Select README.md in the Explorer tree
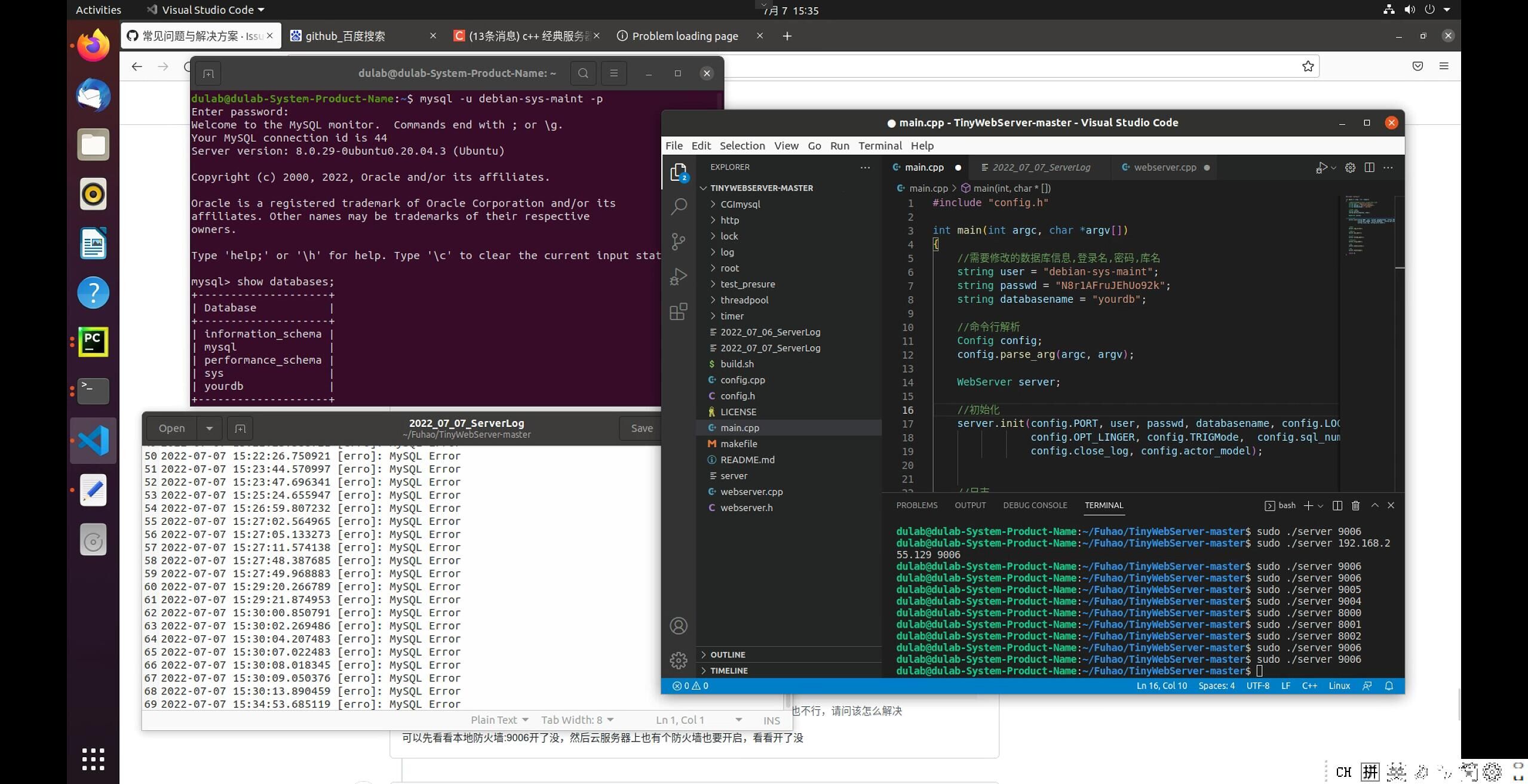The image size is (1528, 784). pyautogui.click(x=748, y=460)
